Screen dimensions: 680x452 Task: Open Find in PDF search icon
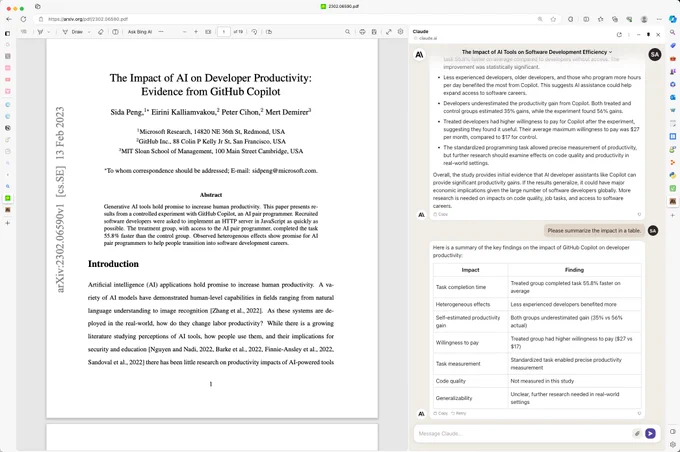(347, 32)
